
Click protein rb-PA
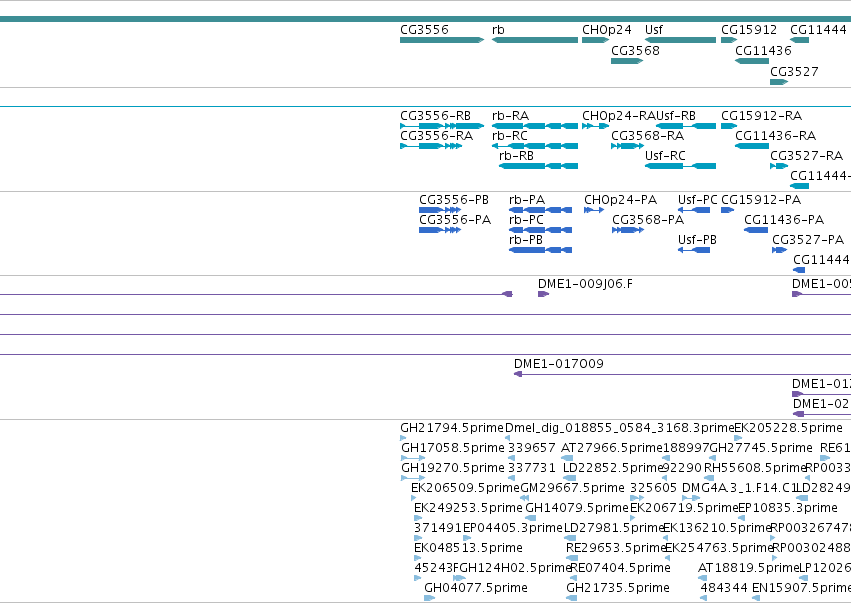click(x=541, y=210)
